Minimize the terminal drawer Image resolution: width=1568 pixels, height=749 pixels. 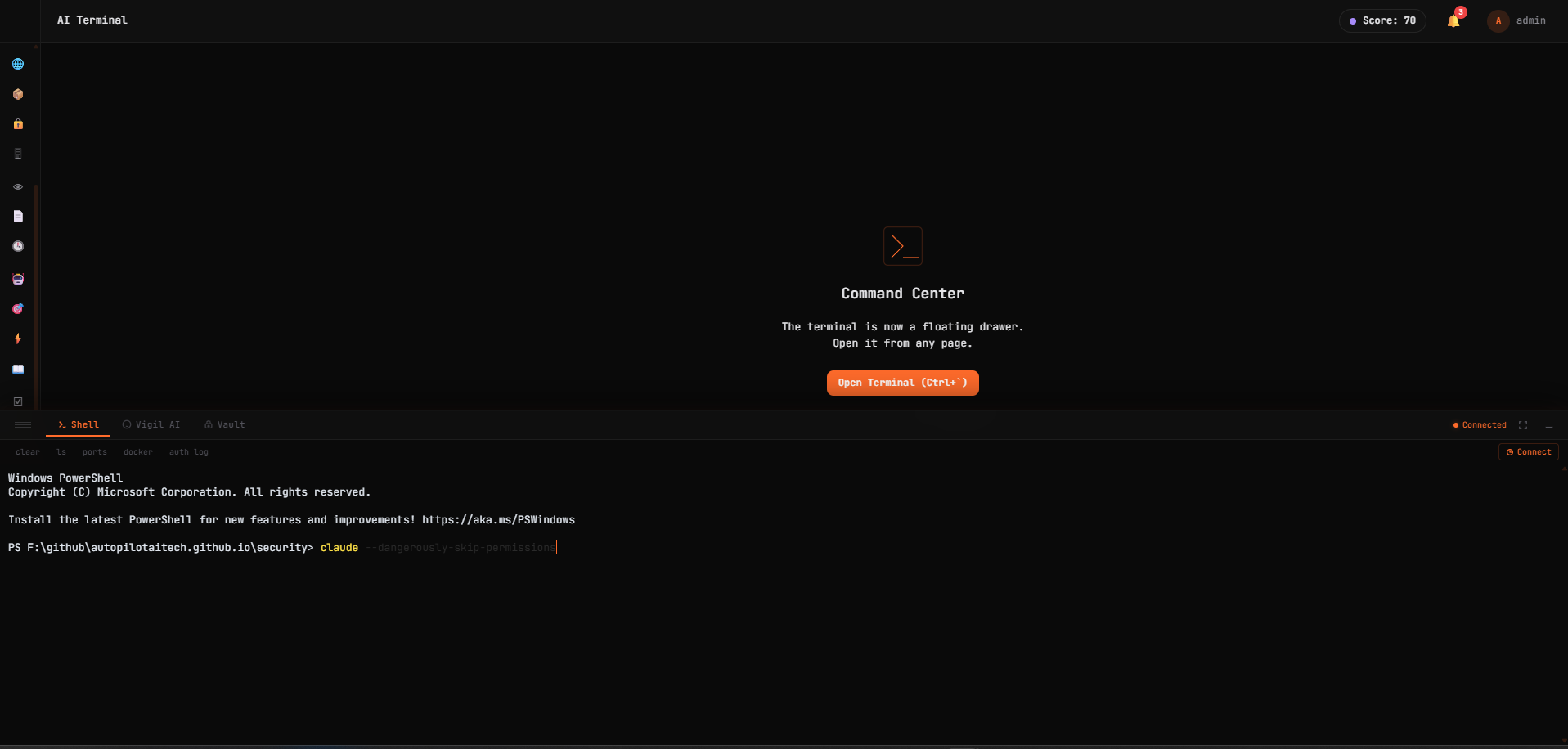[1550, 426]
